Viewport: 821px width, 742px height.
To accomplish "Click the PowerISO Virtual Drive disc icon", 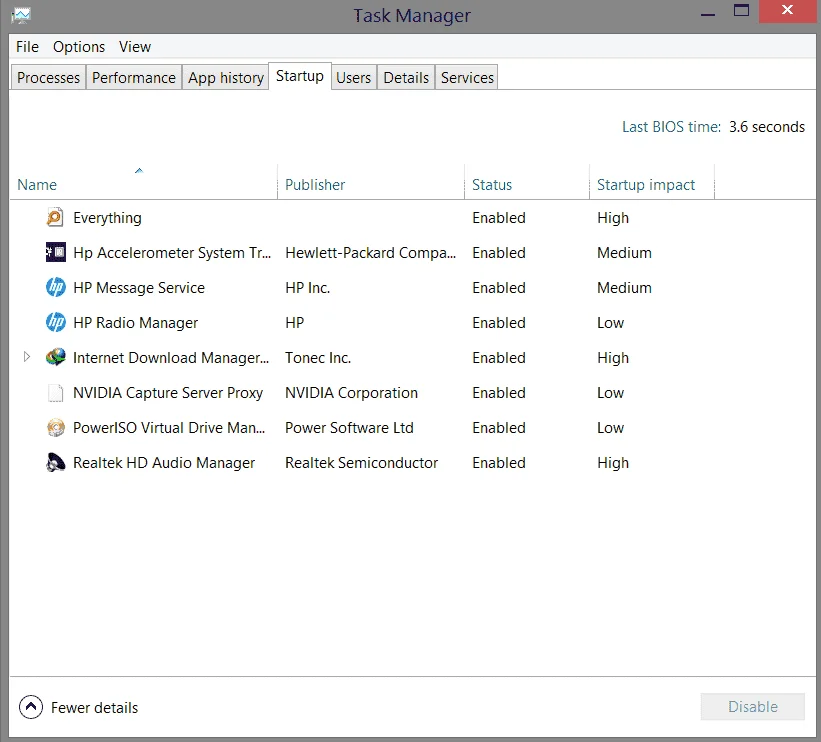I will pos(56,427).
